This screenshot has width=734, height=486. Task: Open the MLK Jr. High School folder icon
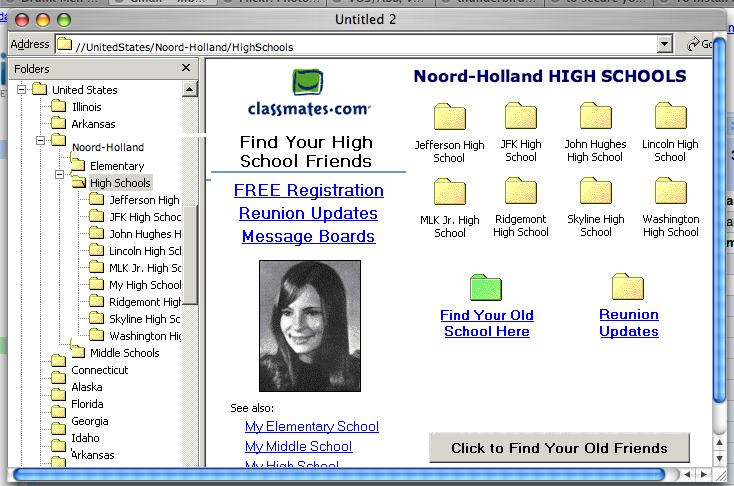pyautogui.click(x=449, y=191)
